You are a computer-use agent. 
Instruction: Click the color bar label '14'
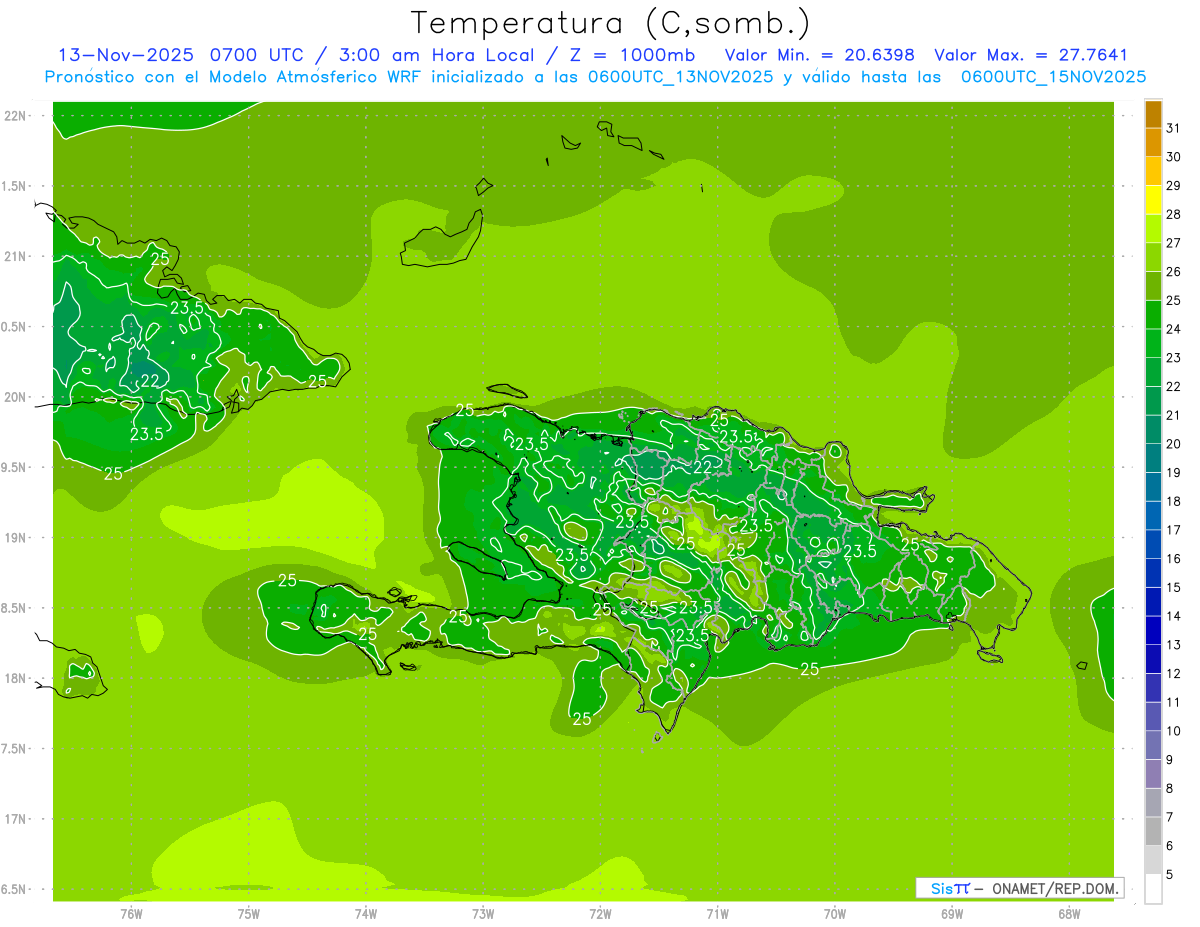coord(1174,616)
